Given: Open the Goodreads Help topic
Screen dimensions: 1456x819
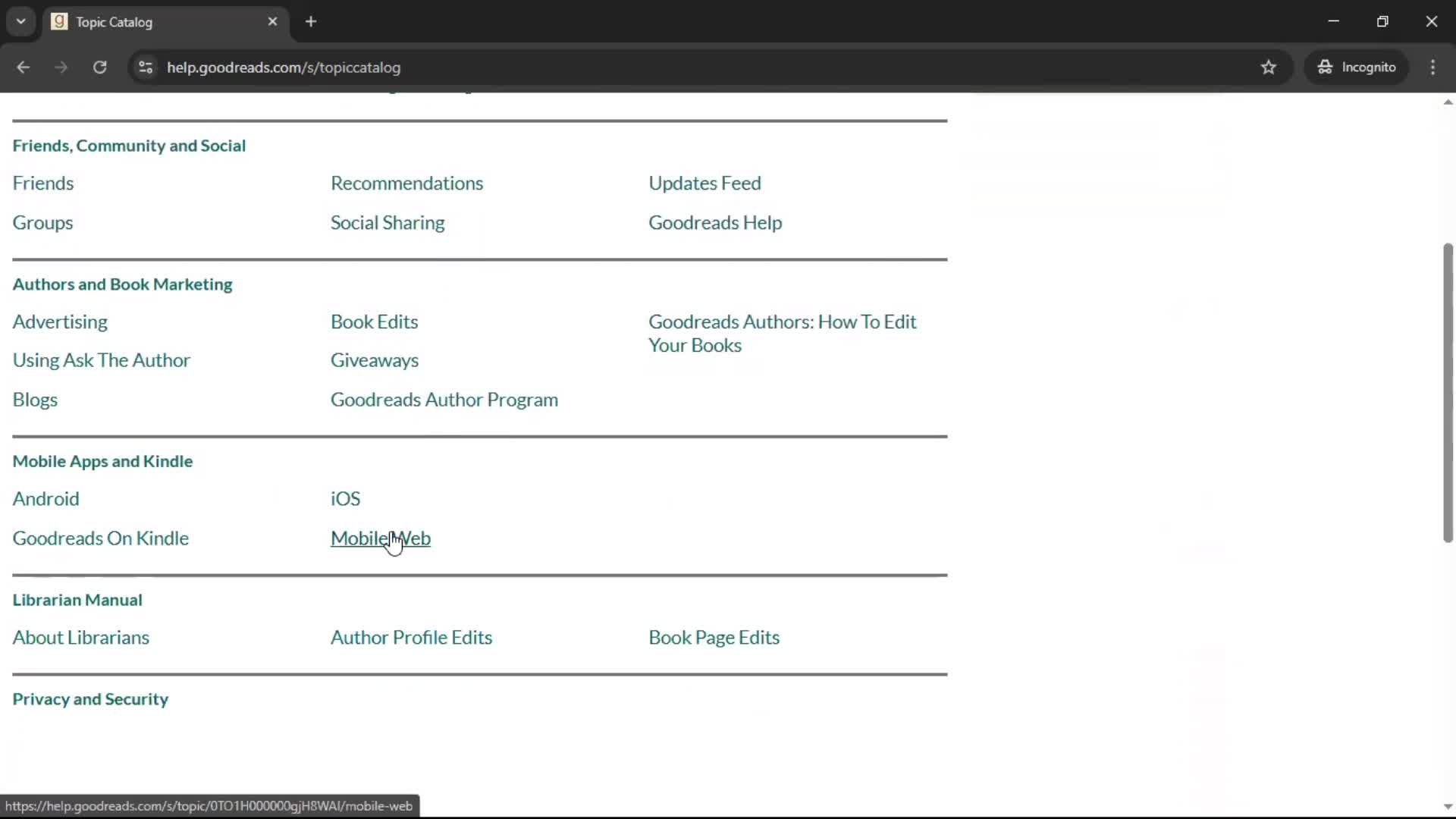Looking at the screenshot, I should coord(715,223).
